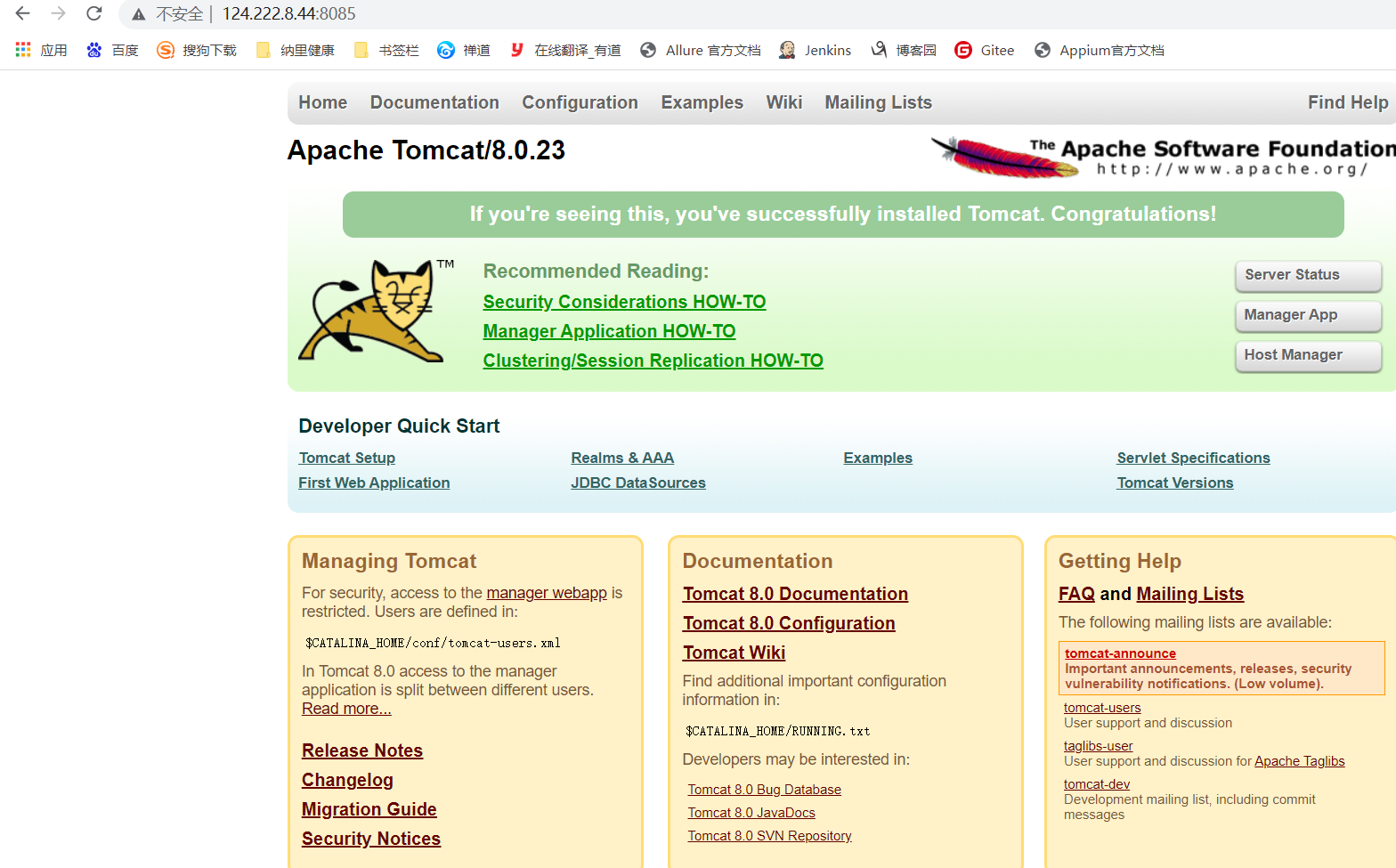Open the 博客园 bookmark icon

(879, 50)
